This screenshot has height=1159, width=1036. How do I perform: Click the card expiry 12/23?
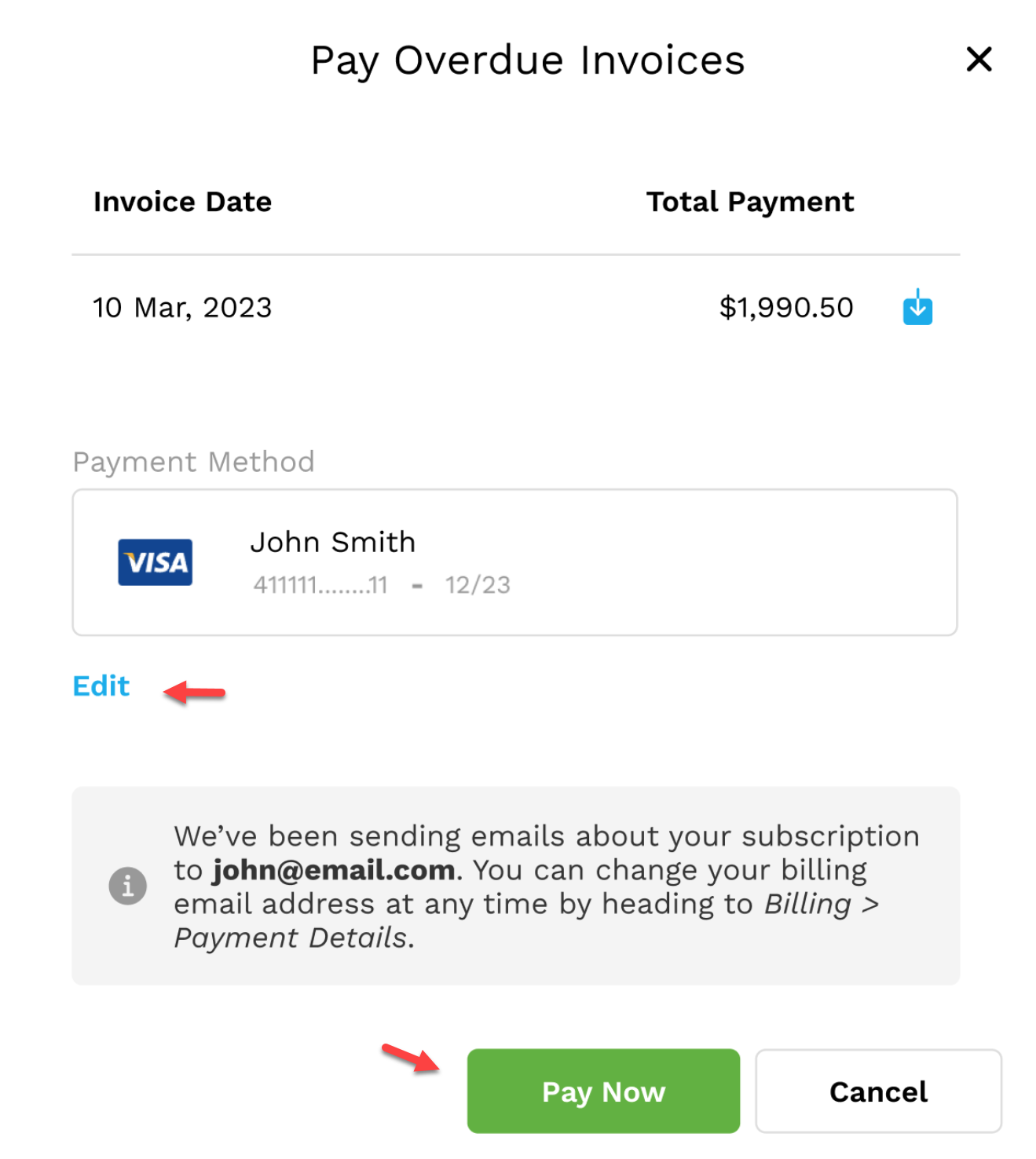tap(478, 585)
